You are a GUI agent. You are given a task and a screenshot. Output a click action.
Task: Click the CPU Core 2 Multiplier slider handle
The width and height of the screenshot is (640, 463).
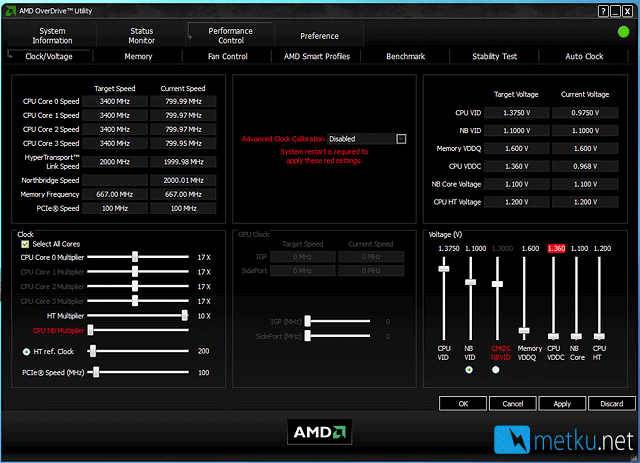(x=135, y=286)
